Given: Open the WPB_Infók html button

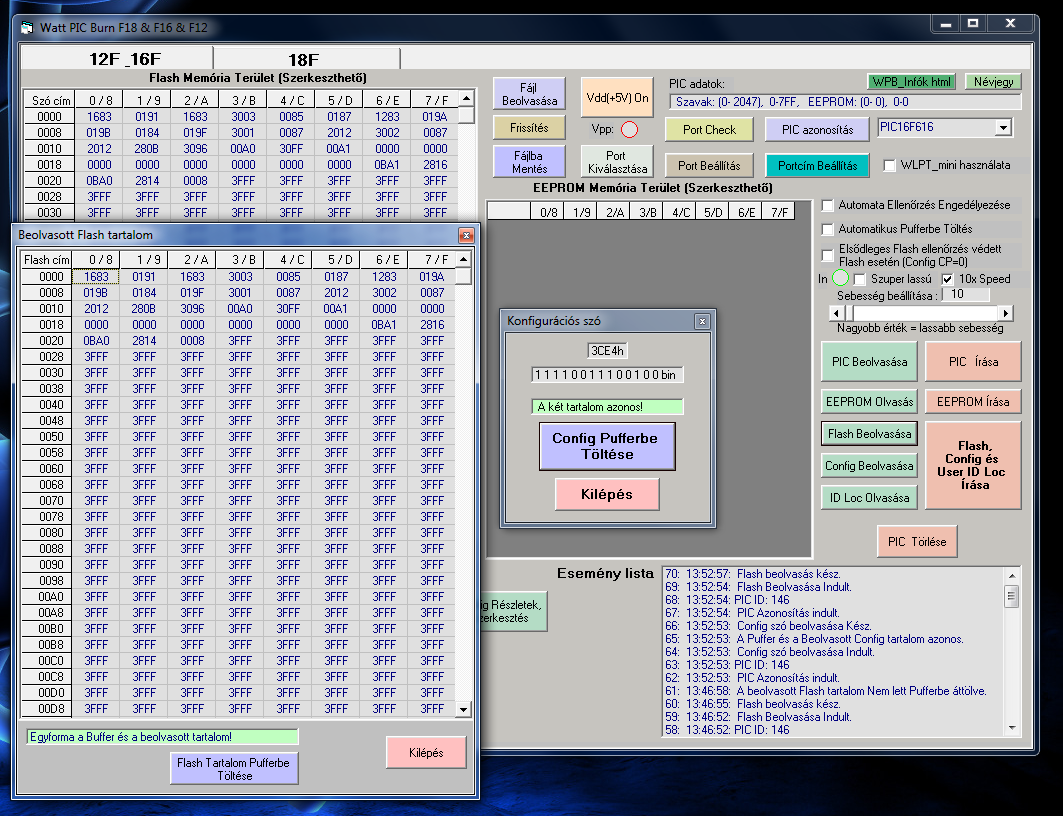Looking at the screenshot, I should (x=911, y=82).
